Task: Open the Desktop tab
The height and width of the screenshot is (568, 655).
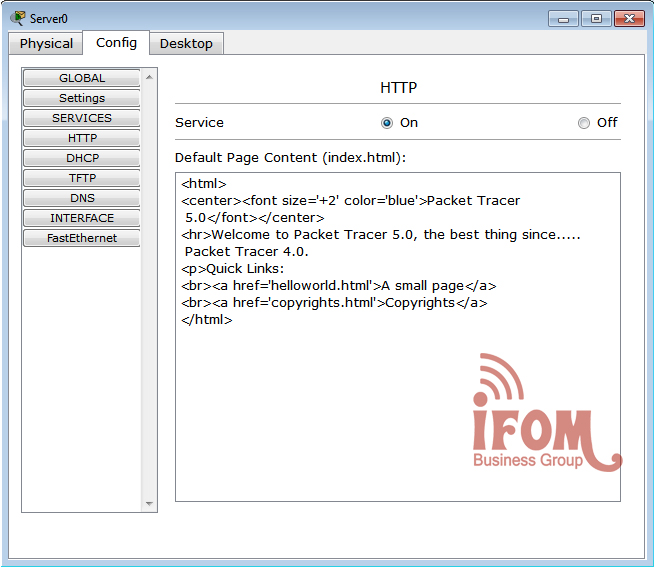Action: (186, 43)
